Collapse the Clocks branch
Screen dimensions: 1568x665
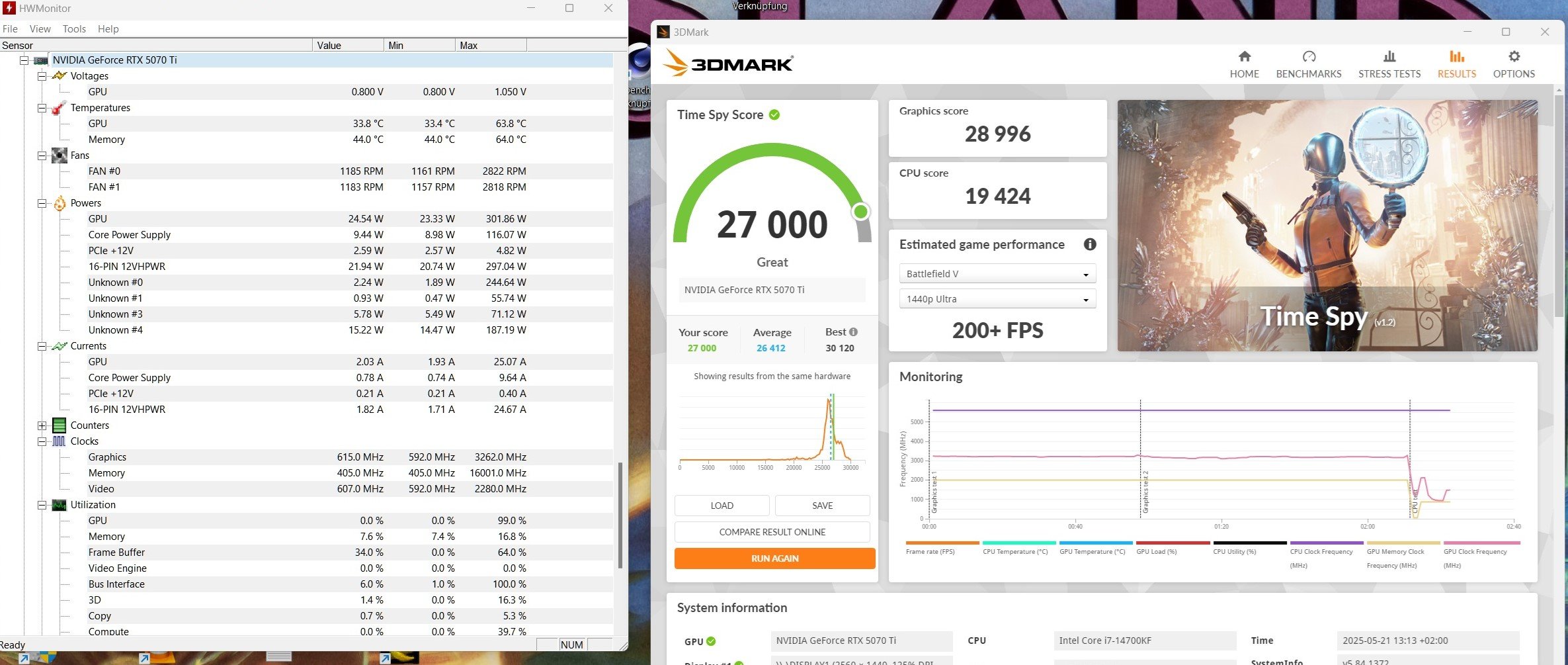coord(42,441)
